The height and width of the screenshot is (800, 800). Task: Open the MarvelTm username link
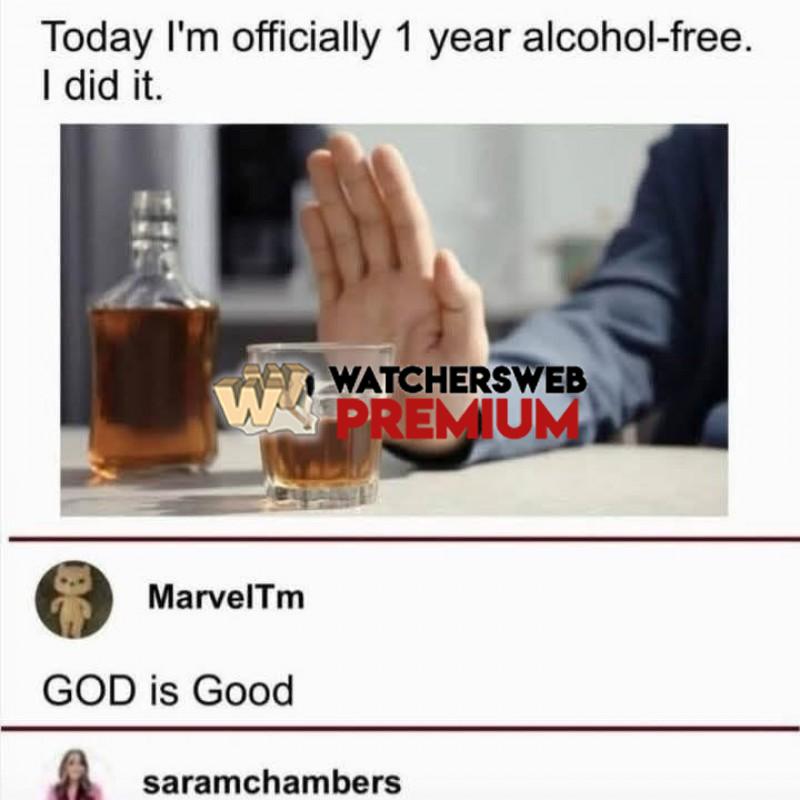[x=226, y=597]
